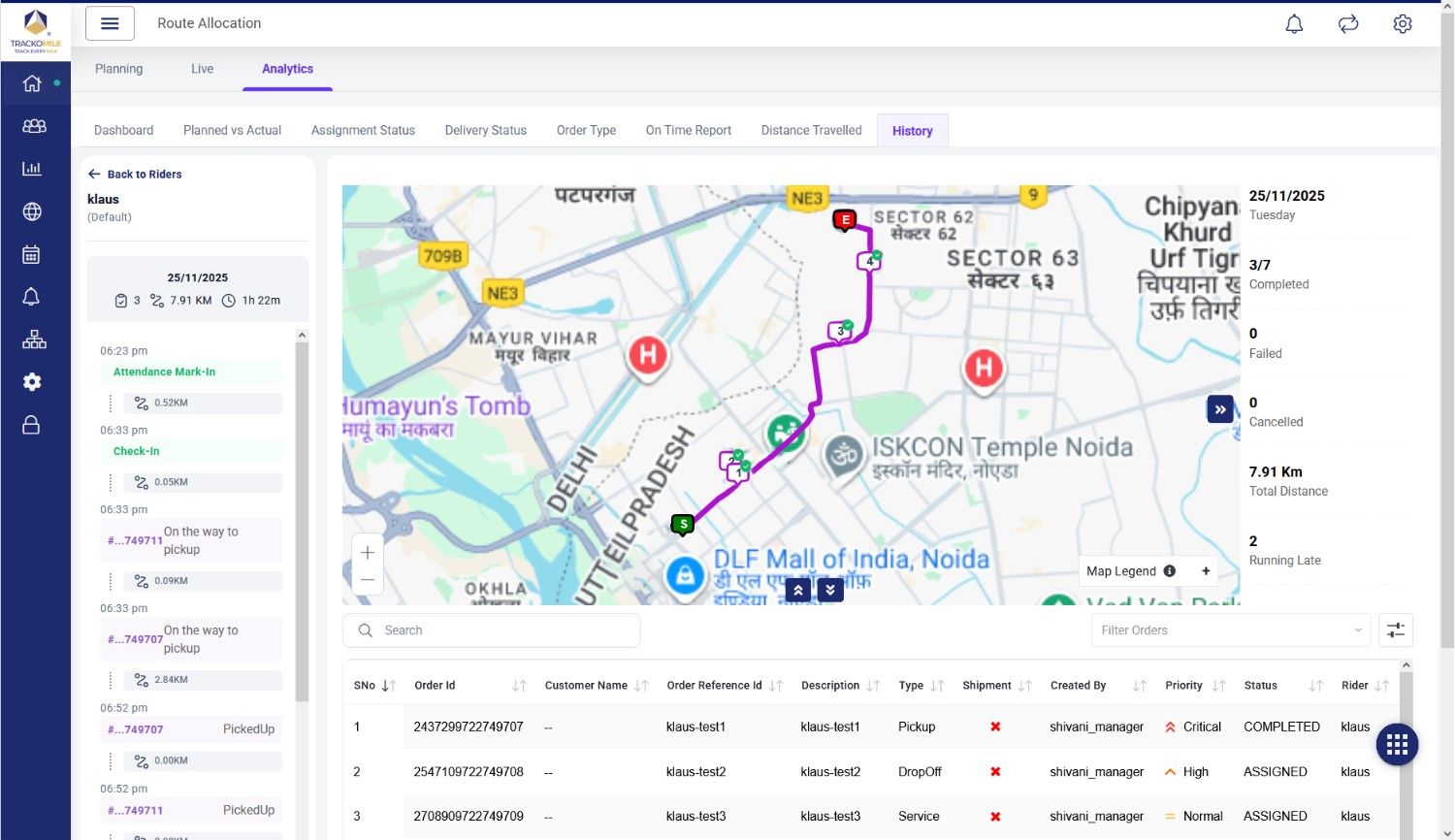Viewport: 1455px width, 840px height.
Task: Click the floating grid button bottom right
Action: [x=1397, y=744]
